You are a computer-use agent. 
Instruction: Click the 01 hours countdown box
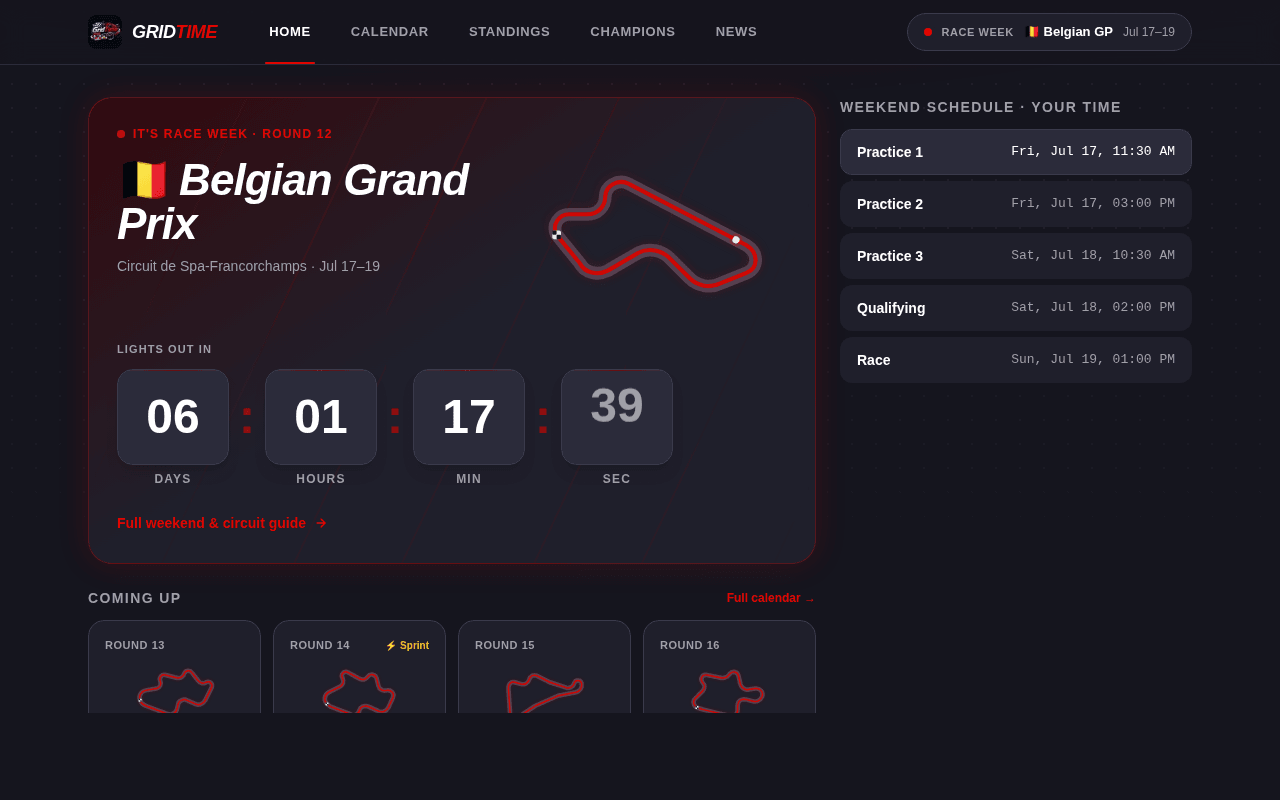pyautogui.click(x=321, y=417)
